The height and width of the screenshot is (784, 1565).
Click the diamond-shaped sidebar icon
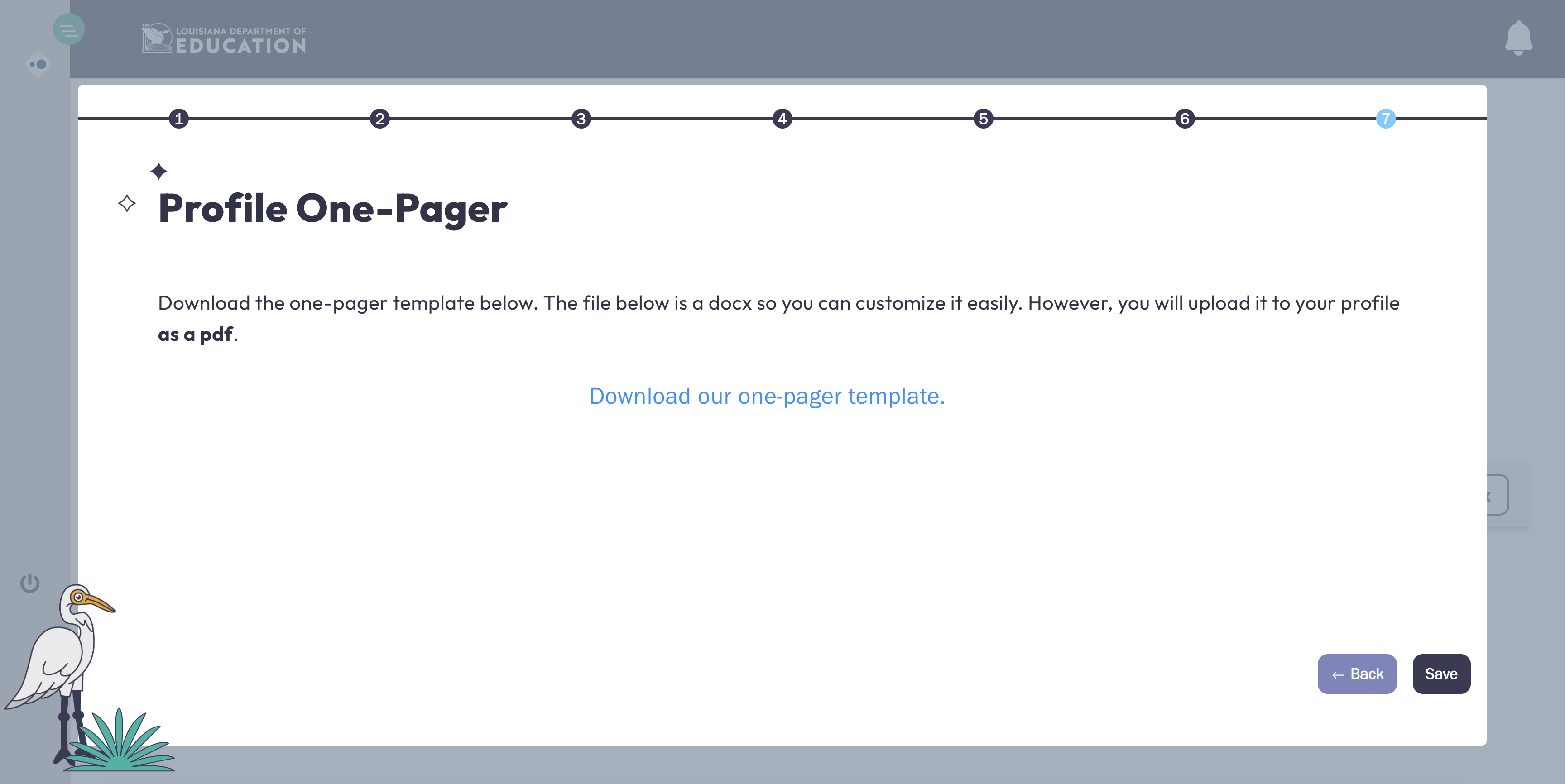point(38,64)
